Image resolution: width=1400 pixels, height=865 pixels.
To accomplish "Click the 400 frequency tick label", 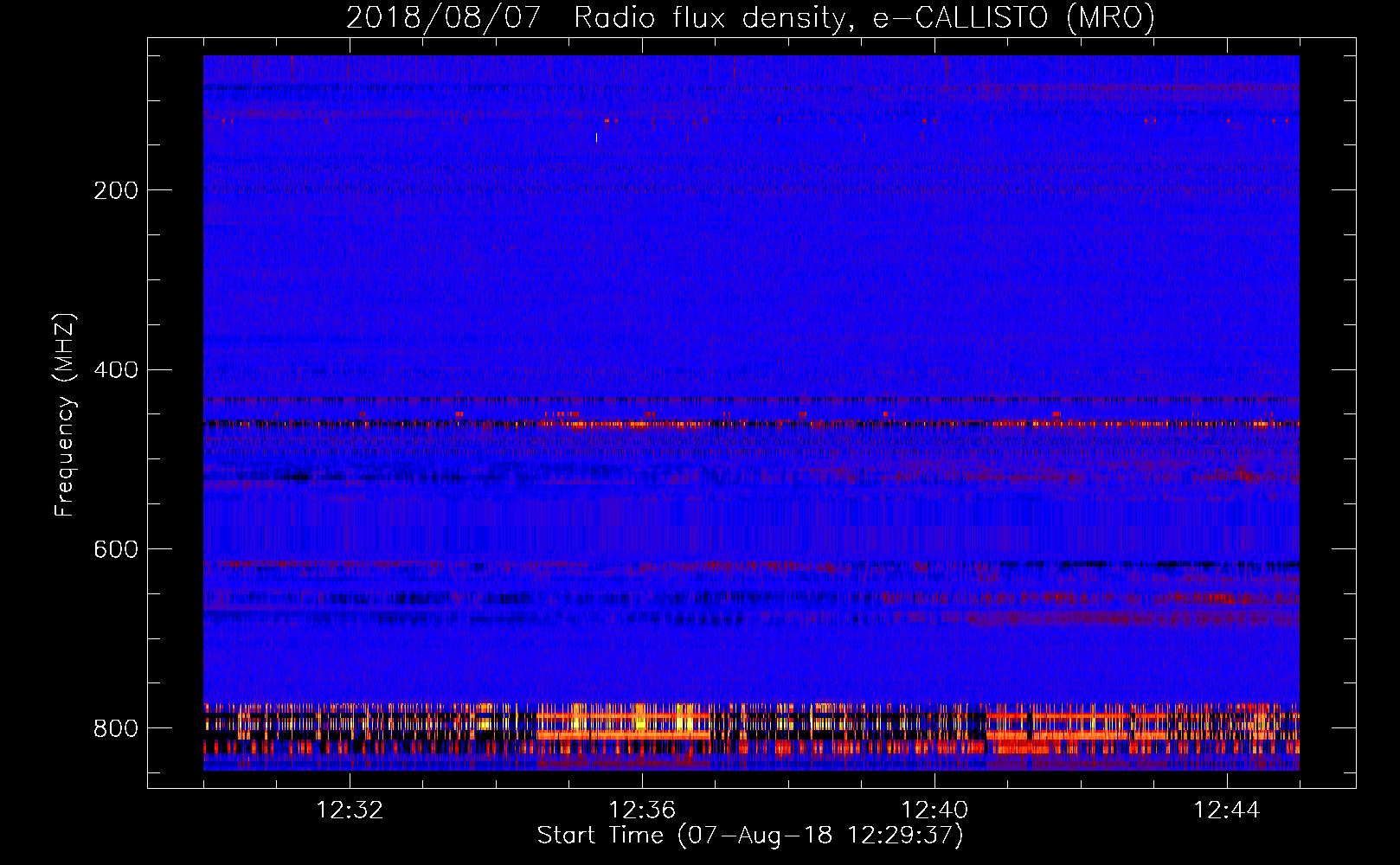I will tap(115, 370).
